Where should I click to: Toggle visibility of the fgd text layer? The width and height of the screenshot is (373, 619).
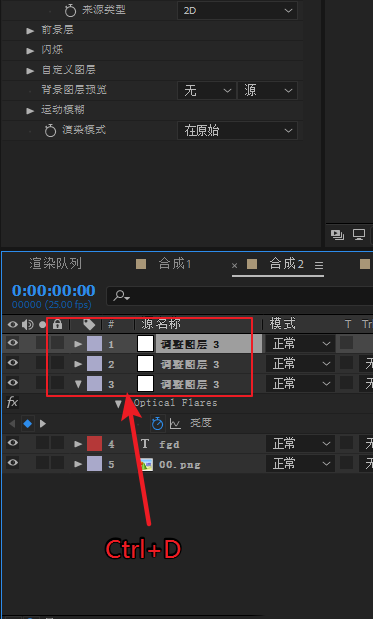click(x=13, y=443)
